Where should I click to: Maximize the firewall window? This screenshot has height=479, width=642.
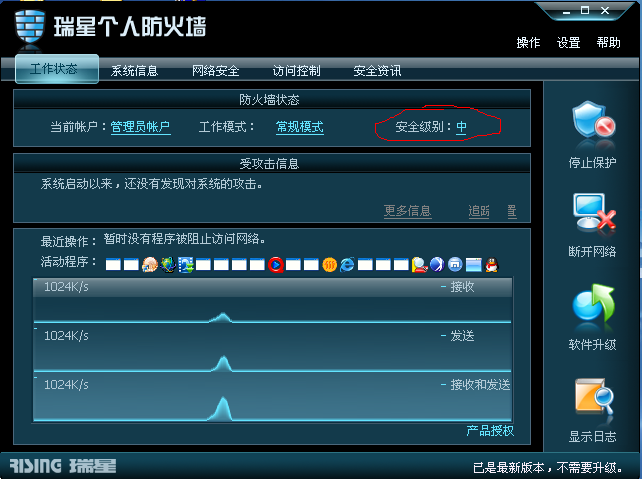point(585,10)
